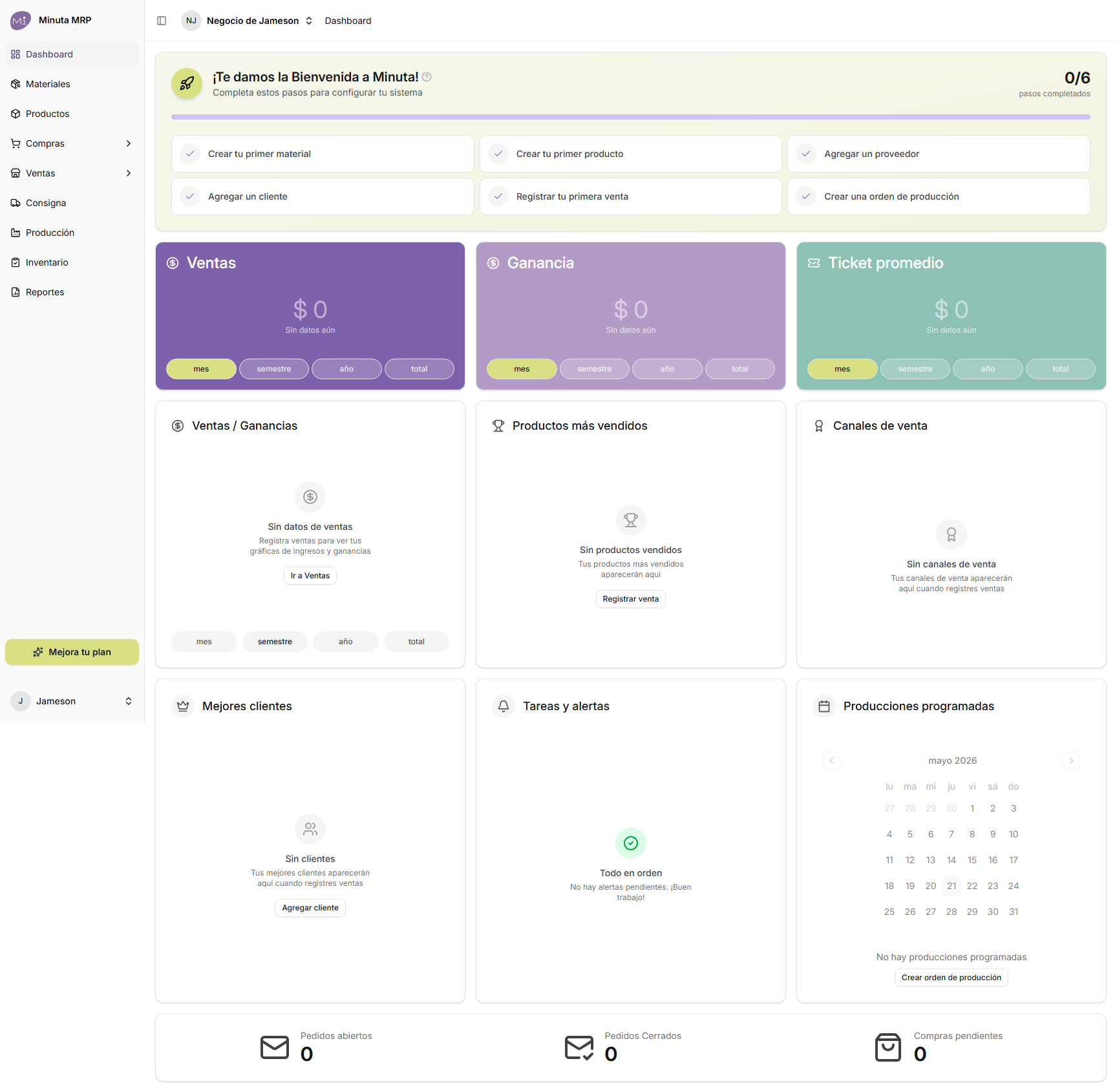Image resolution: width=1117 pixels, height=1092 pixels.
Task: Click crown icon beside Mejores clientes
Action: point(183,706)
